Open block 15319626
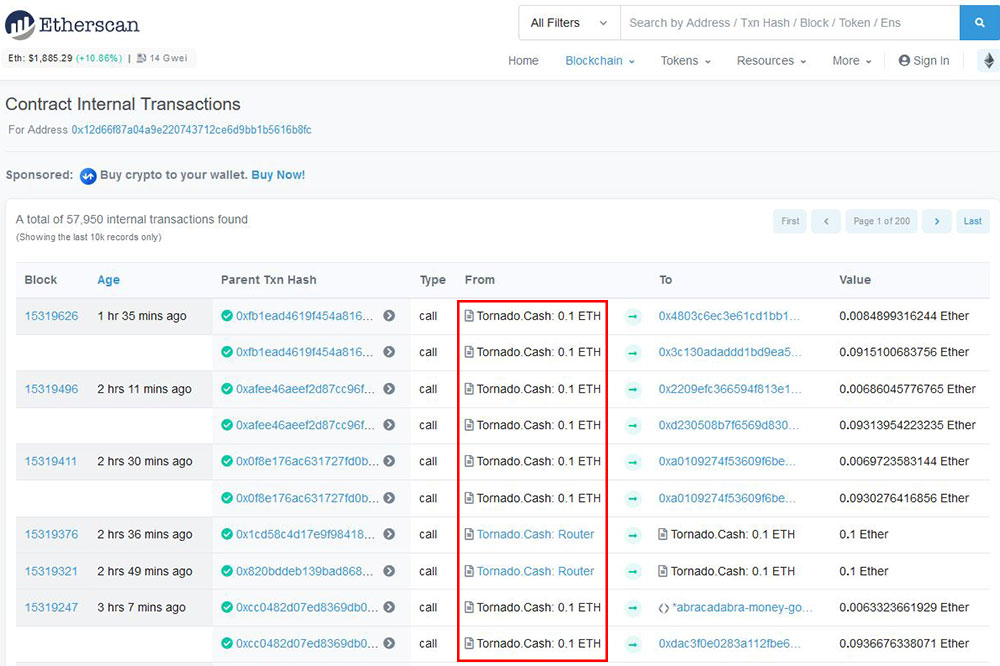This screenshot has width=1000, height=666. (x=52, y=316)
